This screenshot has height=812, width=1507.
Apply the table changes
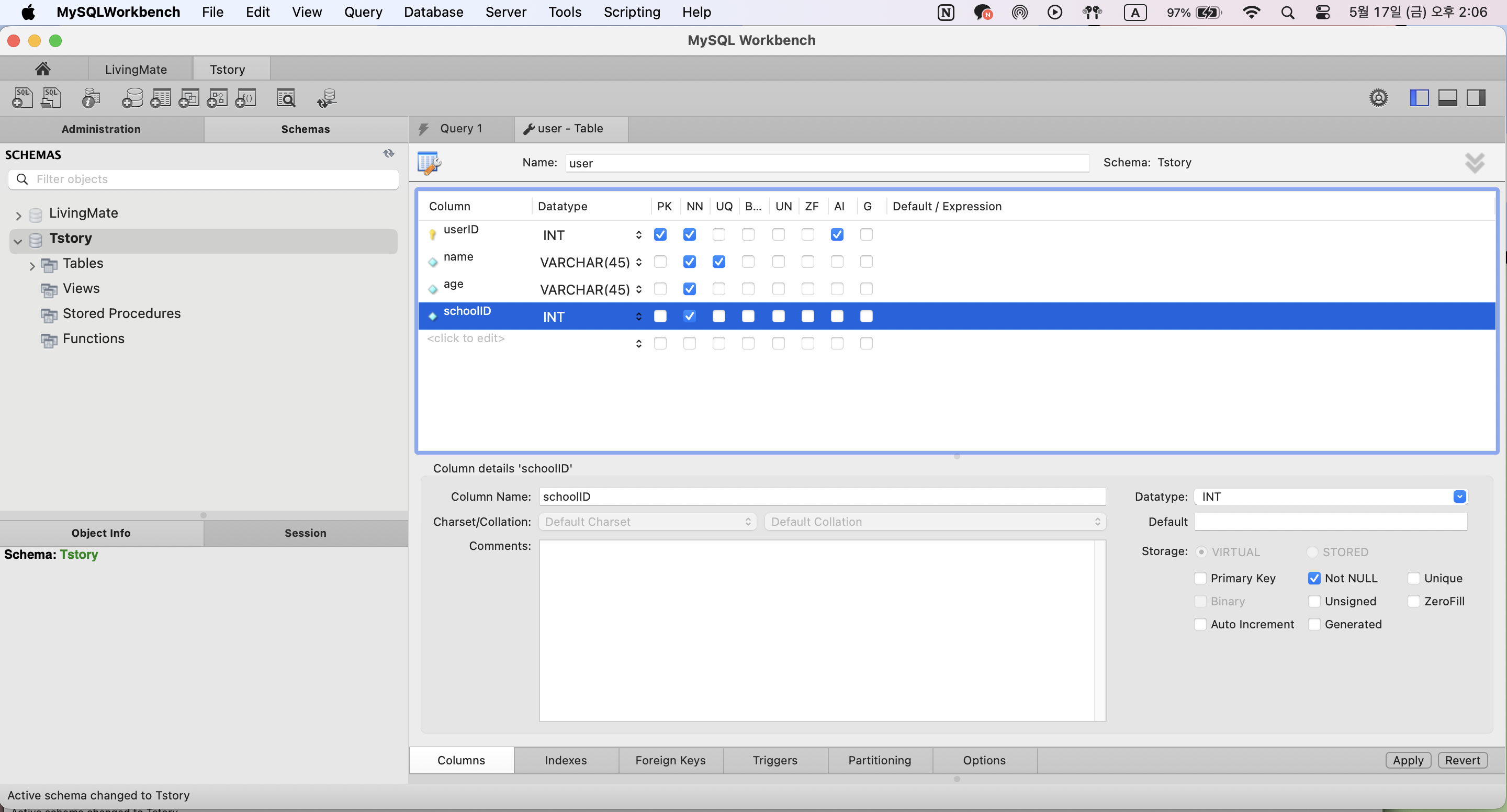[x=1408, y=760]
